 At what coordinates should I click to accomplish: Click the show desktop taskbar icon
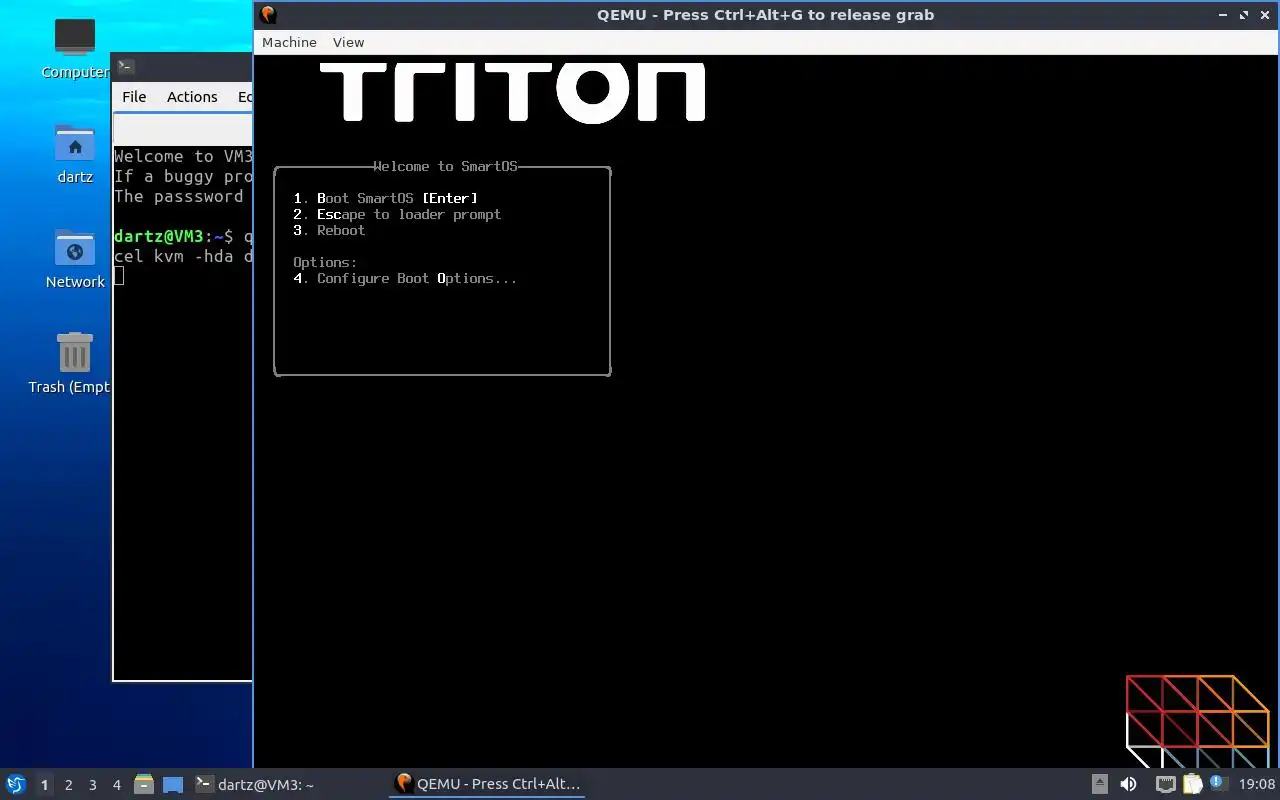(173, 785)
